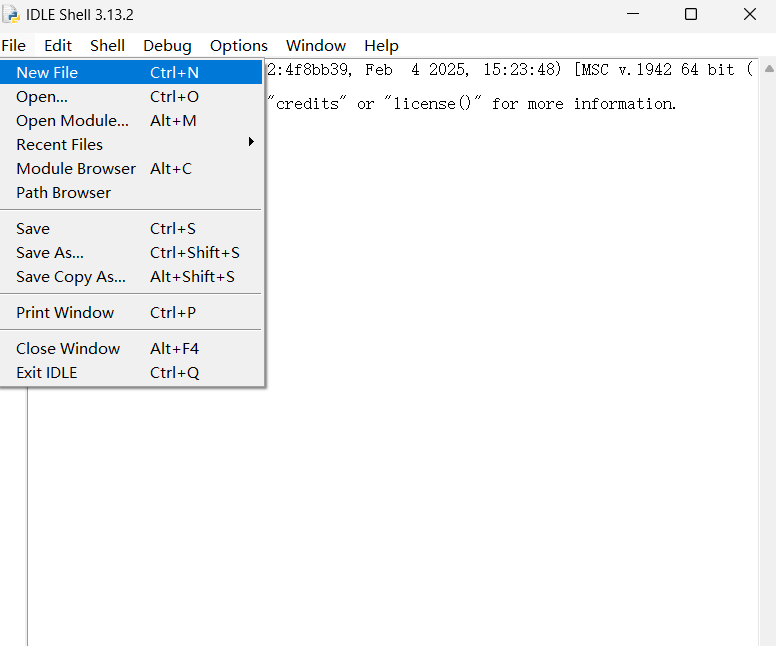Select Close Window entry

(131, 348)
